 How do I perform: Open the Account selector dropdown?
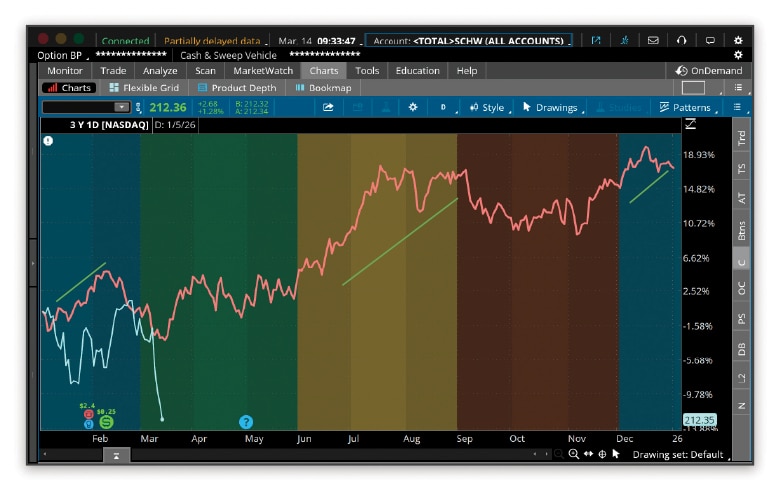point(469,41)
